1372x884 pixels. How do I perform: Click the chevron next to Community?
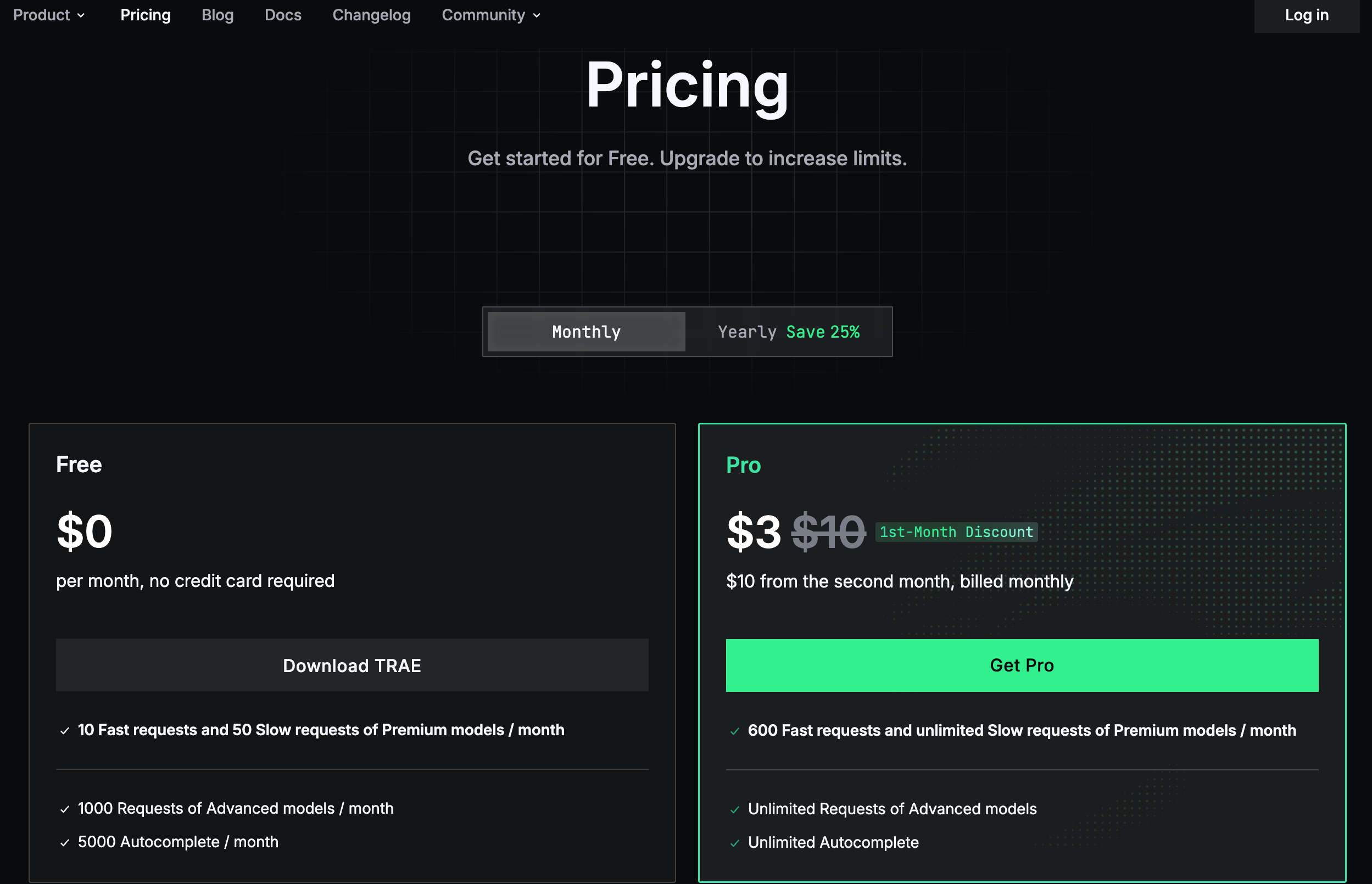click(537, 15)
